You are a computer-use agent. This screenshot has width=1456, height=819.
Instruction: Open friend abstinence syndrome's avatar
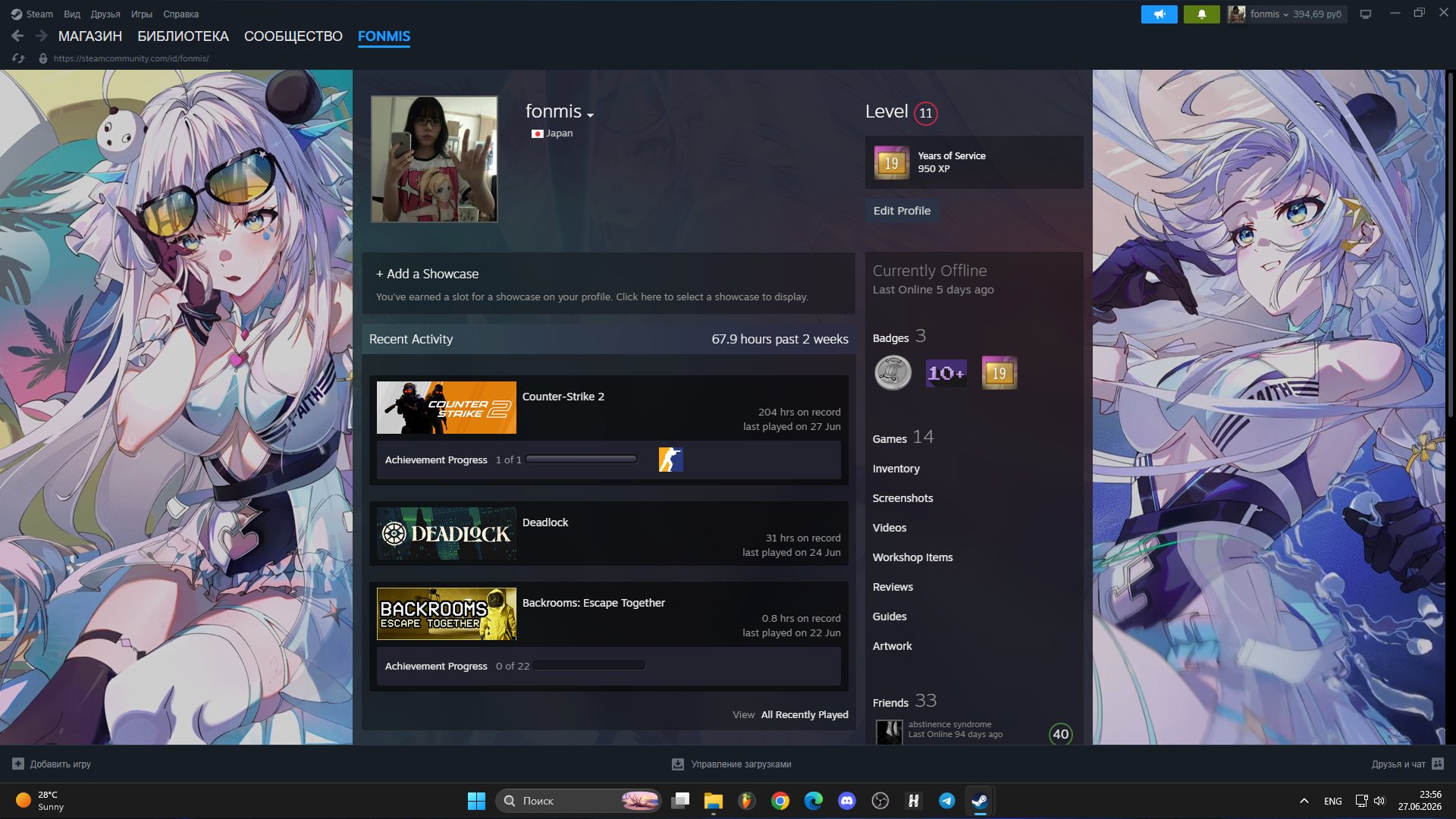pyautogui.click(x=889, y=732)
